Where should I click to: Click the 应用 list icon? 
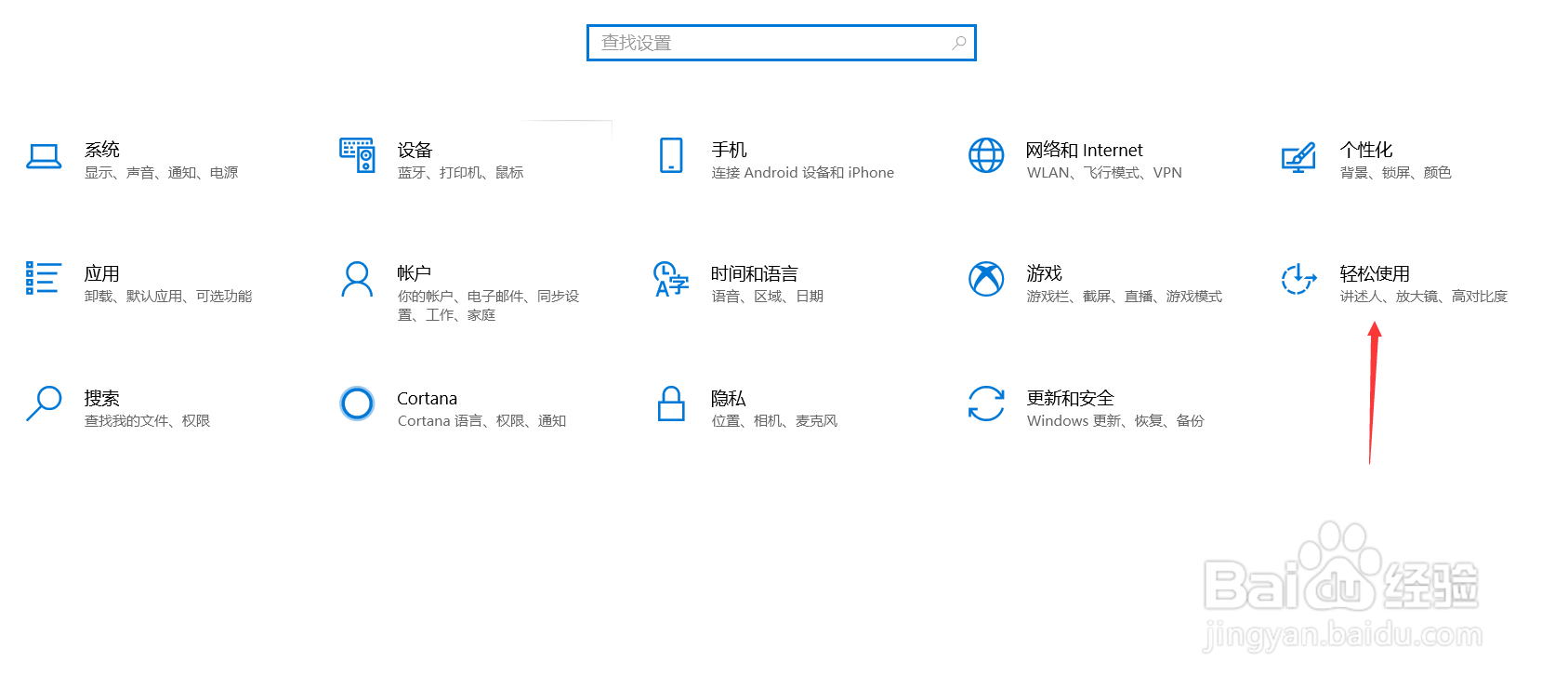(44, 278)
